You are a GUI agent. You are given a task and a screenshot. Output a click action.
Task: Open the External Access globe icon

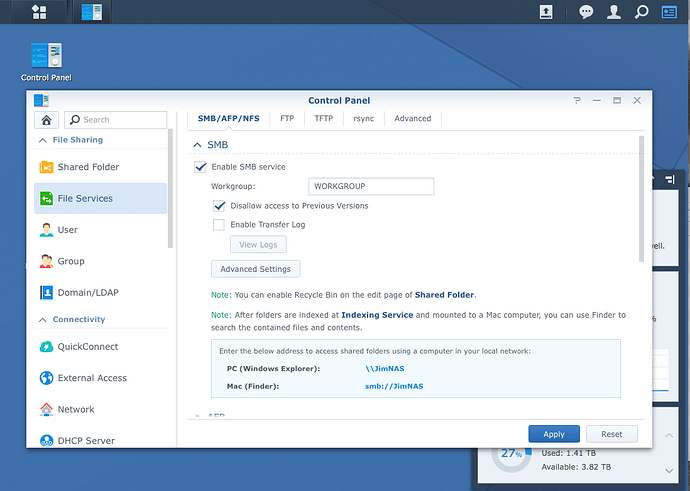click(46, 378)
